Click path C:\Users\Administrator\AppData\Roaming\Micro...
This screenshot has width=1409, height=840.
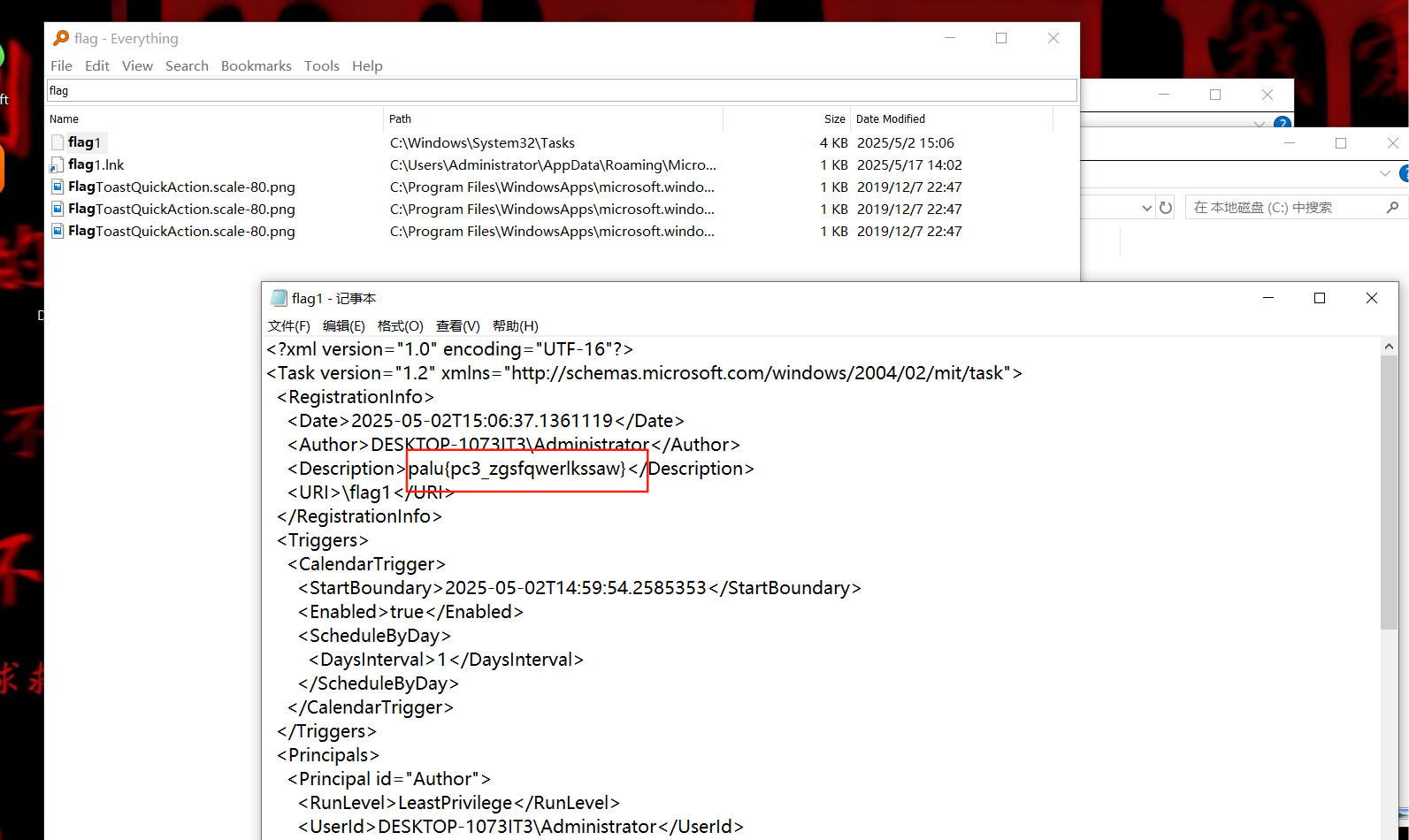pos(553,164)
